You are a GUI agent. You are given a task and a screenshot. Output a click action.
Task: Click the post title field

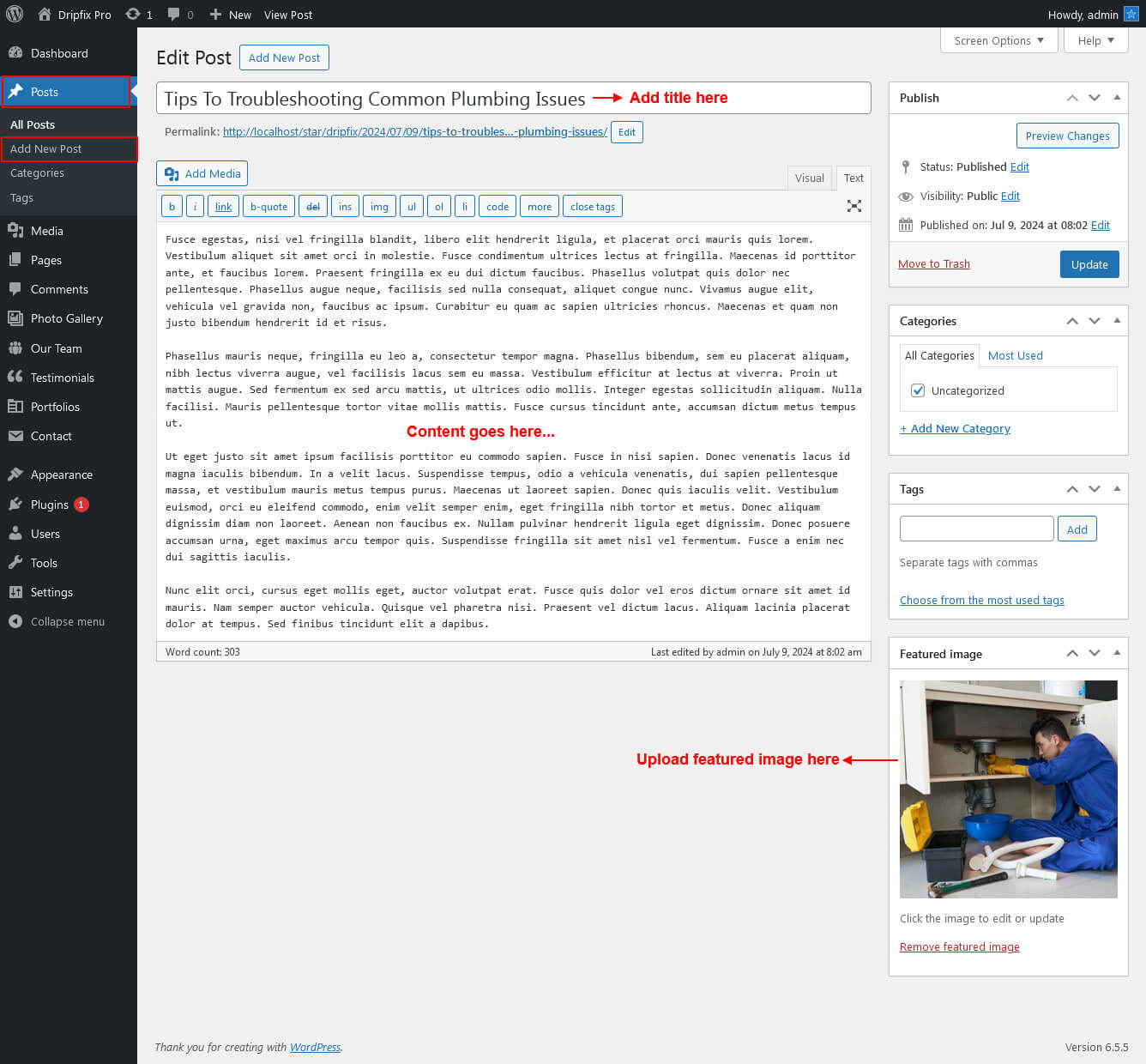tap(513, 98)
